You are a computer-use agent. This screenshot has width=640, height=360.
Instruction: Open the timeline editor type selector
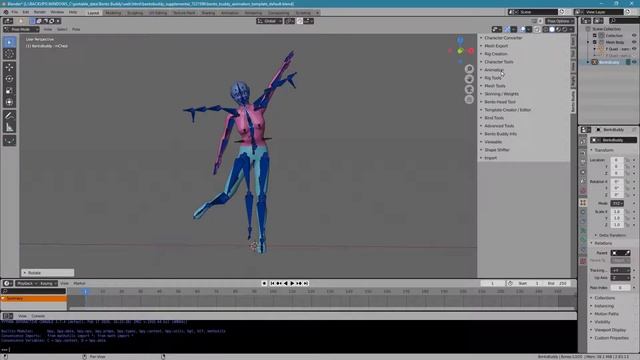pyautogui.click(x=8, y=283)
